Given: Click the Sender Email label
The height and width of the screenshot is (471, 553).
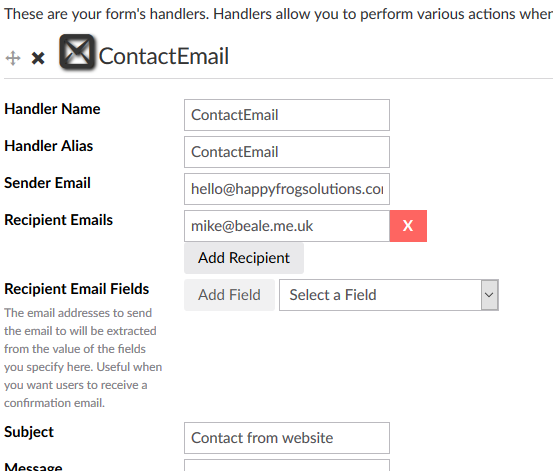Looking at the screenshot, I should click(47, 183).
